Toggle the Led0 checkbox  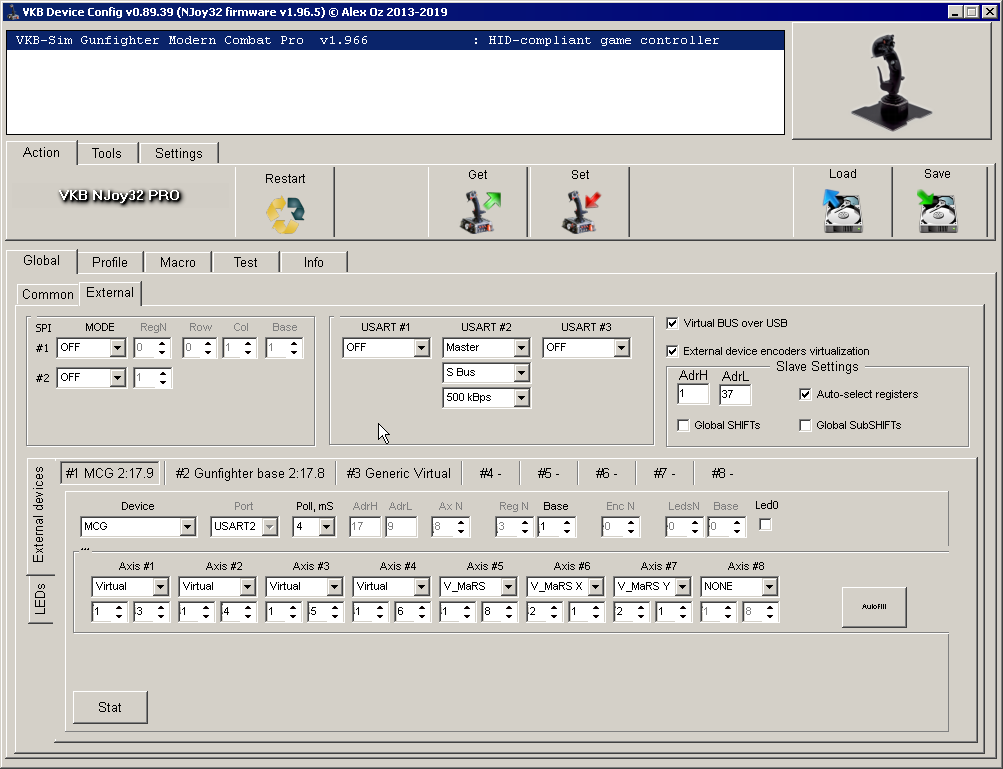point(765,525)
